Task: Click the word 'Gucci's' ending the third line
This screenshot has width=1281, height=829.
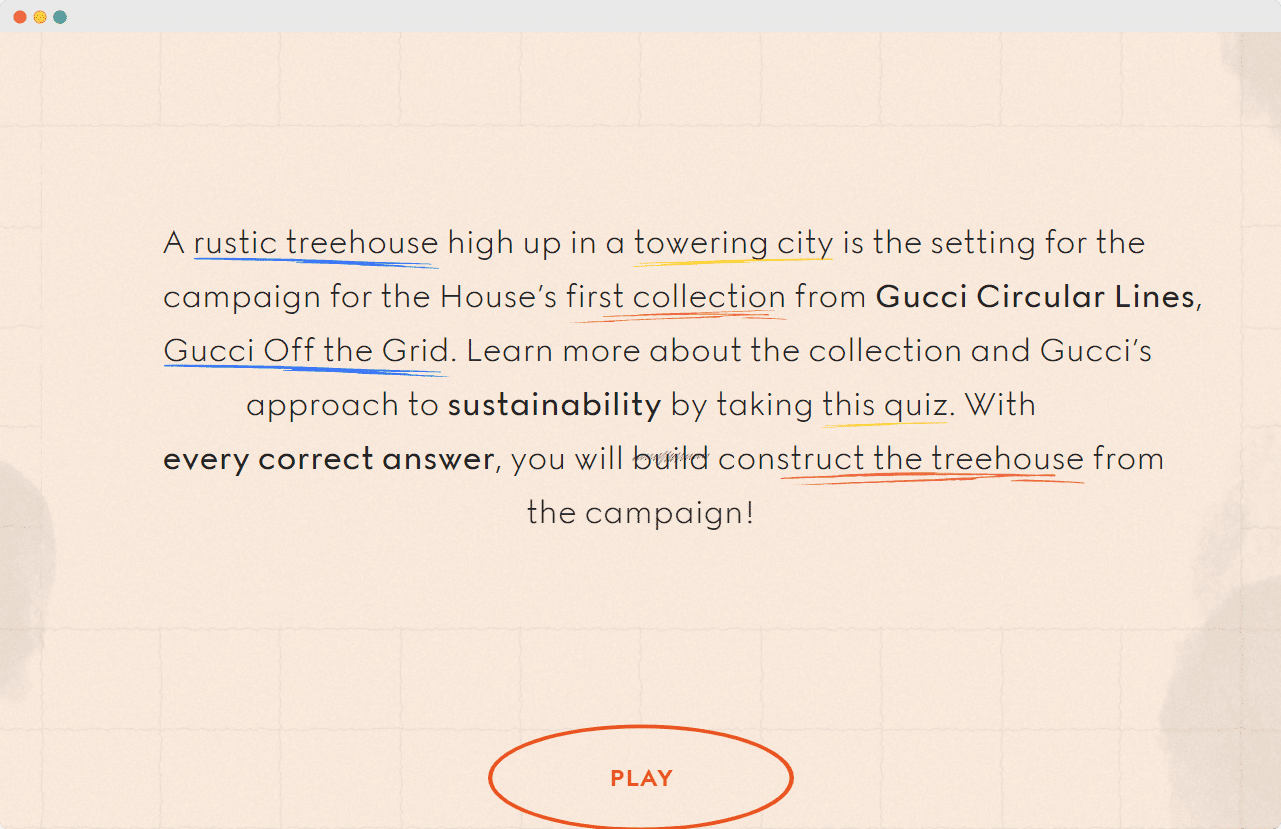Action: [1096, 351]
